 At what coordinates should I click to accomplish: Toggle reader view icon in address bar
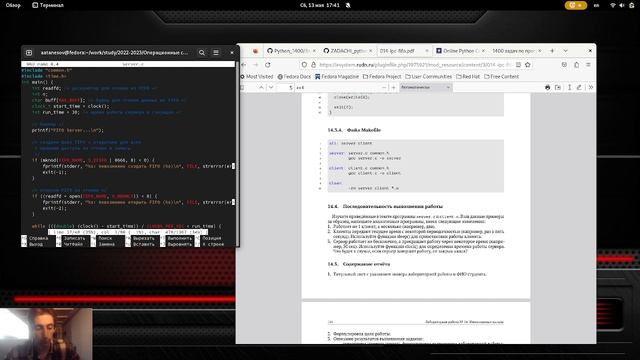pyautogui.click(x=518, y=64)
